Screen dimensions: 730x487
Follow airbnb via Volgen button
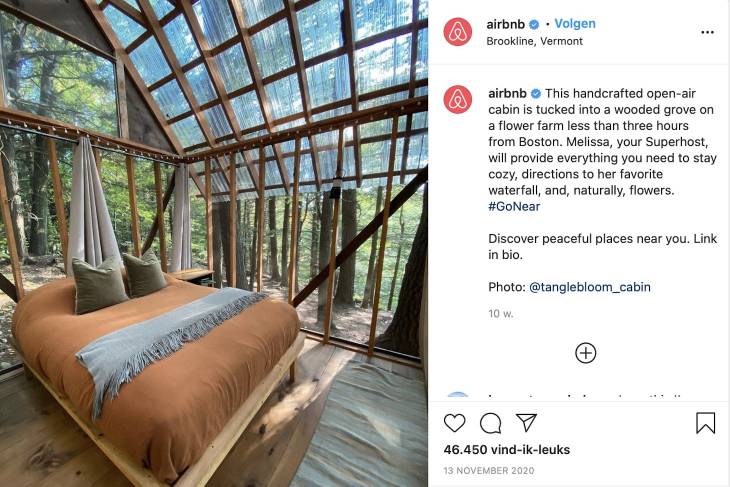[x=575, y=24]
